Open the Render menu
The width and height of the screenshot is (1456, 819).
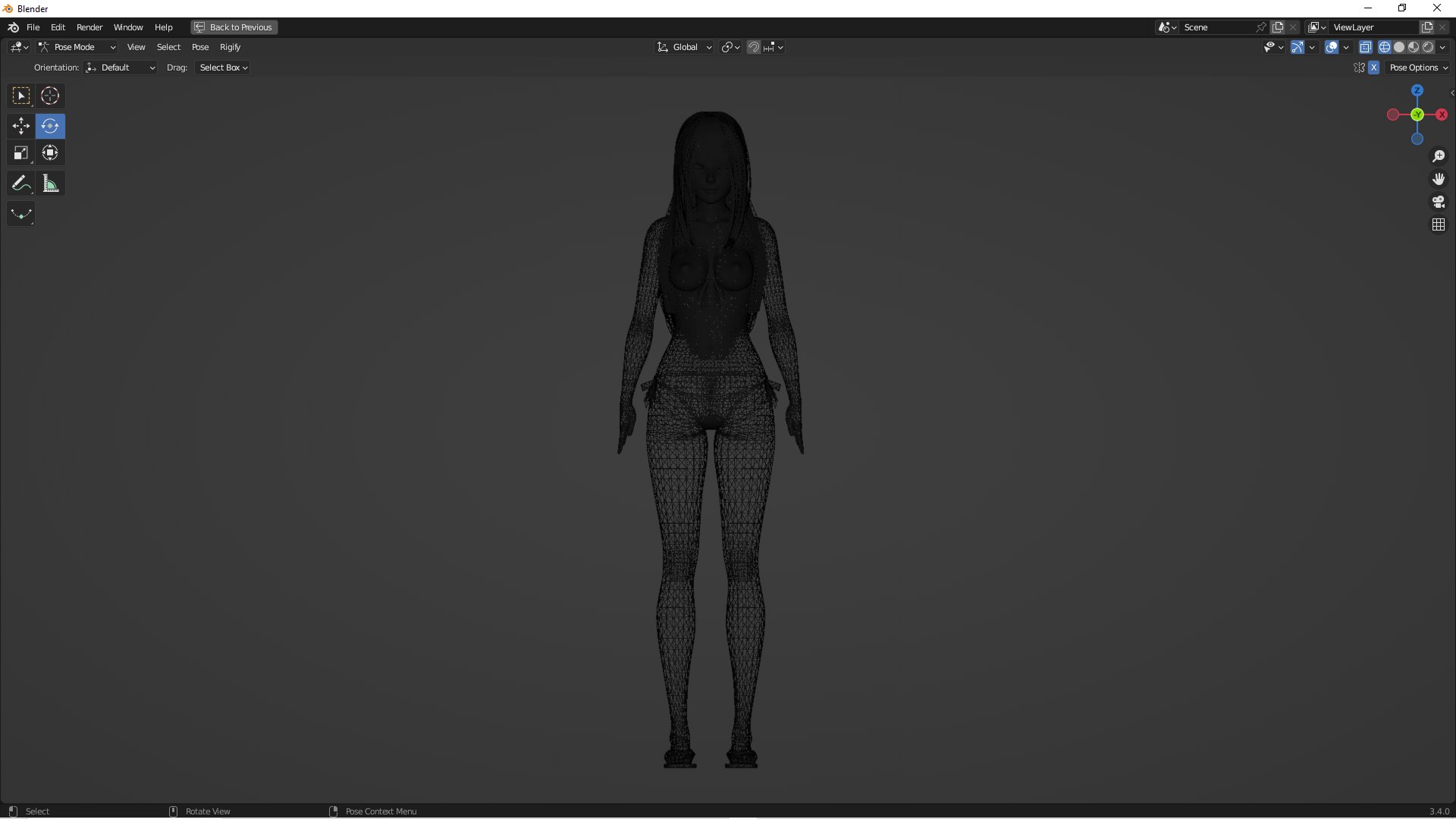(89, 27)
